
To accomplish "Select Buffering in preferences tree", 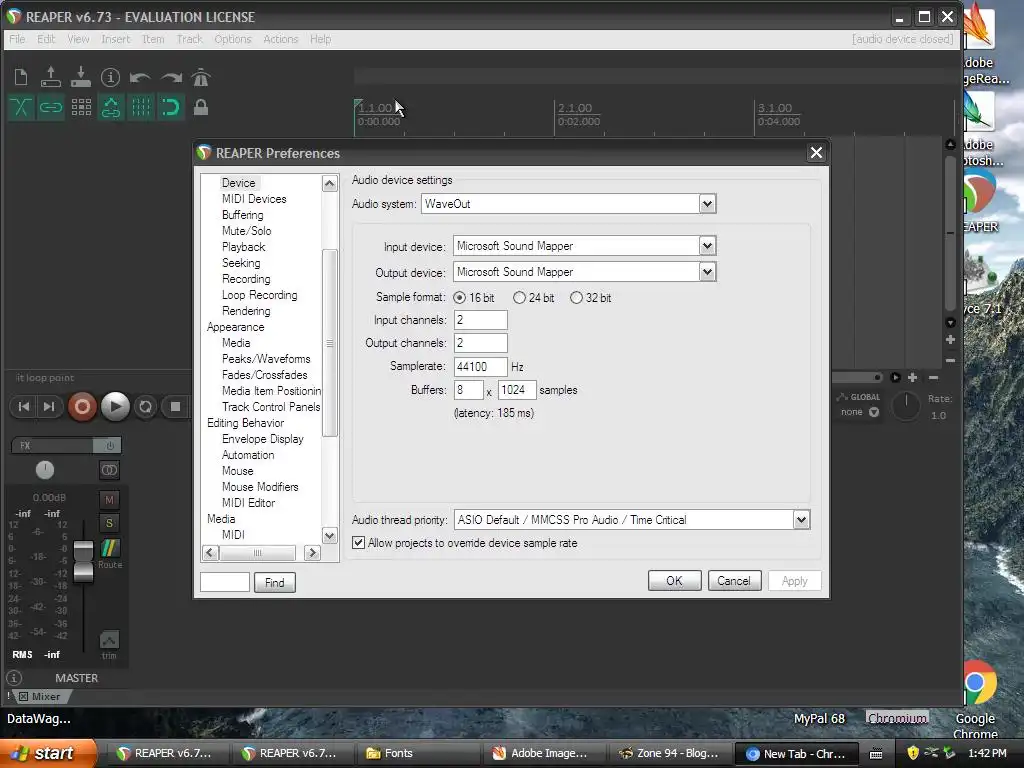I will click(242, 215).
